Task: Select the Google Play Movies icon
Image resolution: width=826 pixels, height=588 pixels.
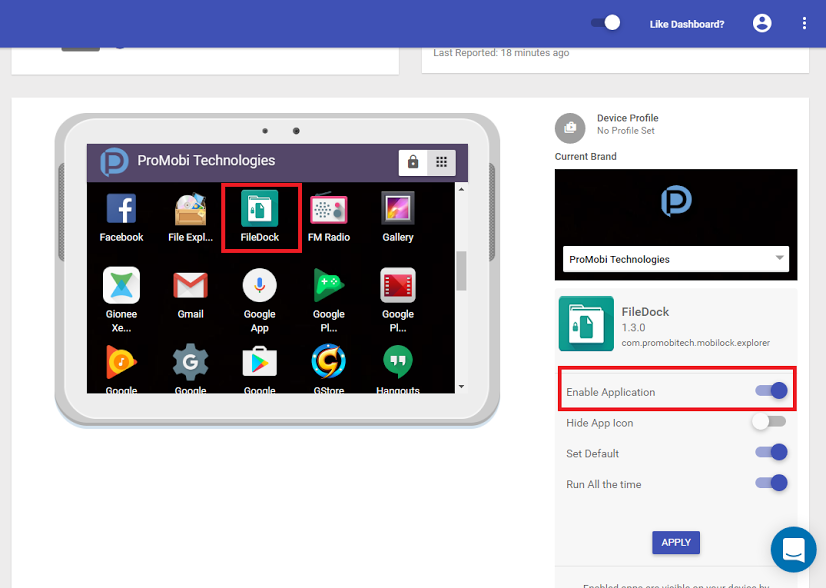Action: [x=398, y=285]
